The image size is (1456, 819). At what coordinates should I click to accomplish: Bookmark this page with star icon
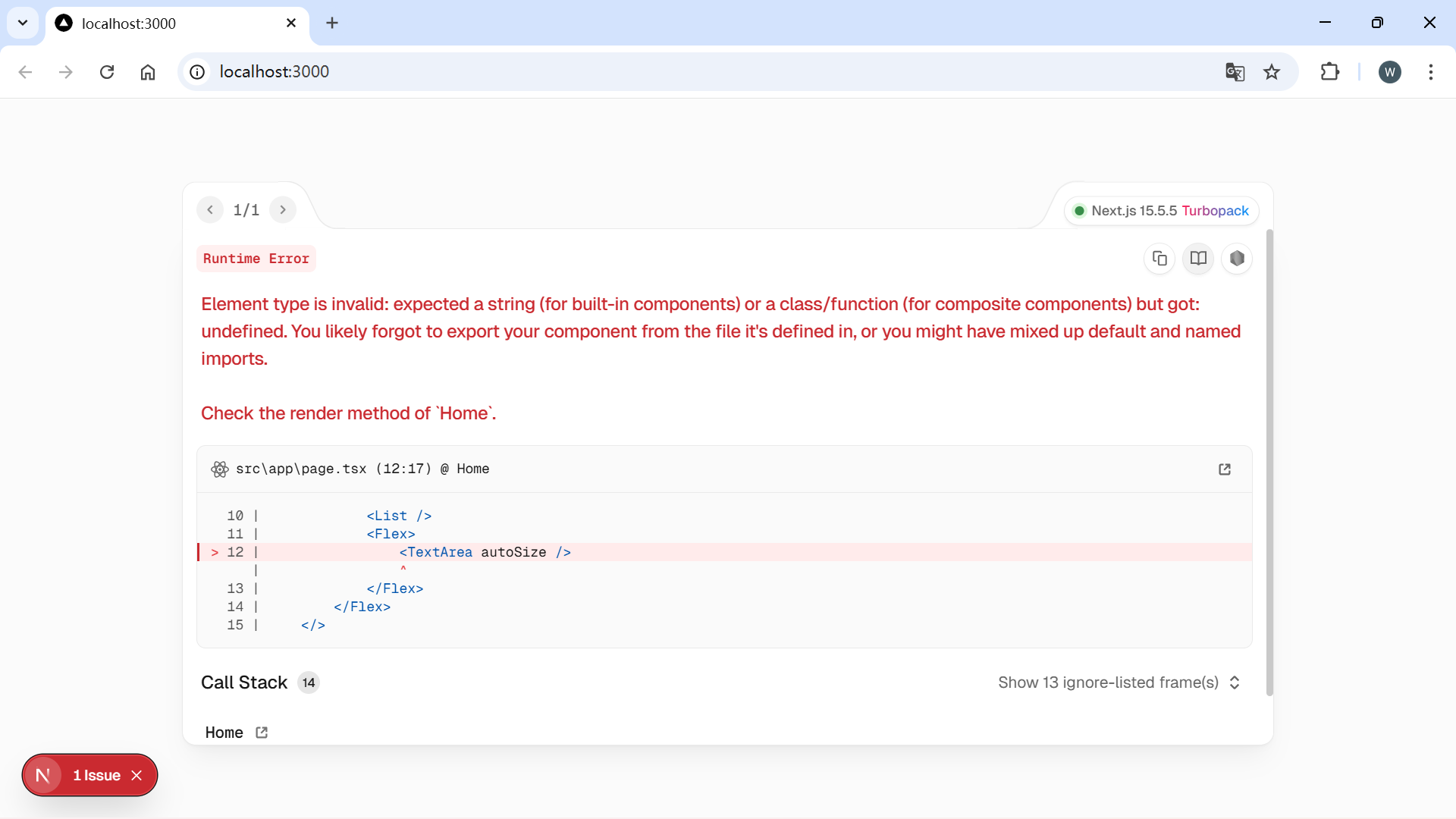point(1272,72)
